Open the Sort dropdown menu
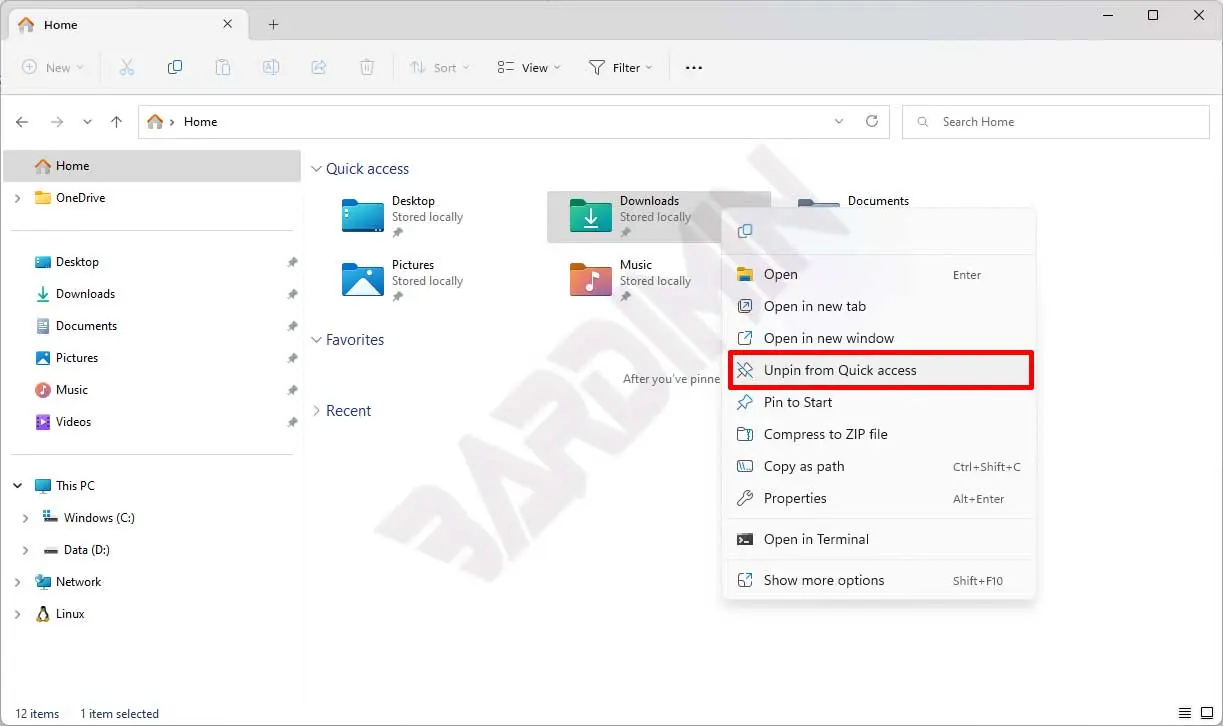The image size is (1223, 726). coord(433,68)
